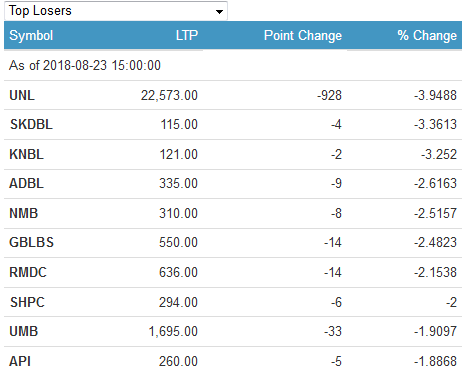The width and height of the screenshot is (469, 375).
Task: Select the NMB symbol link
Action: click(x=23, y=213)
